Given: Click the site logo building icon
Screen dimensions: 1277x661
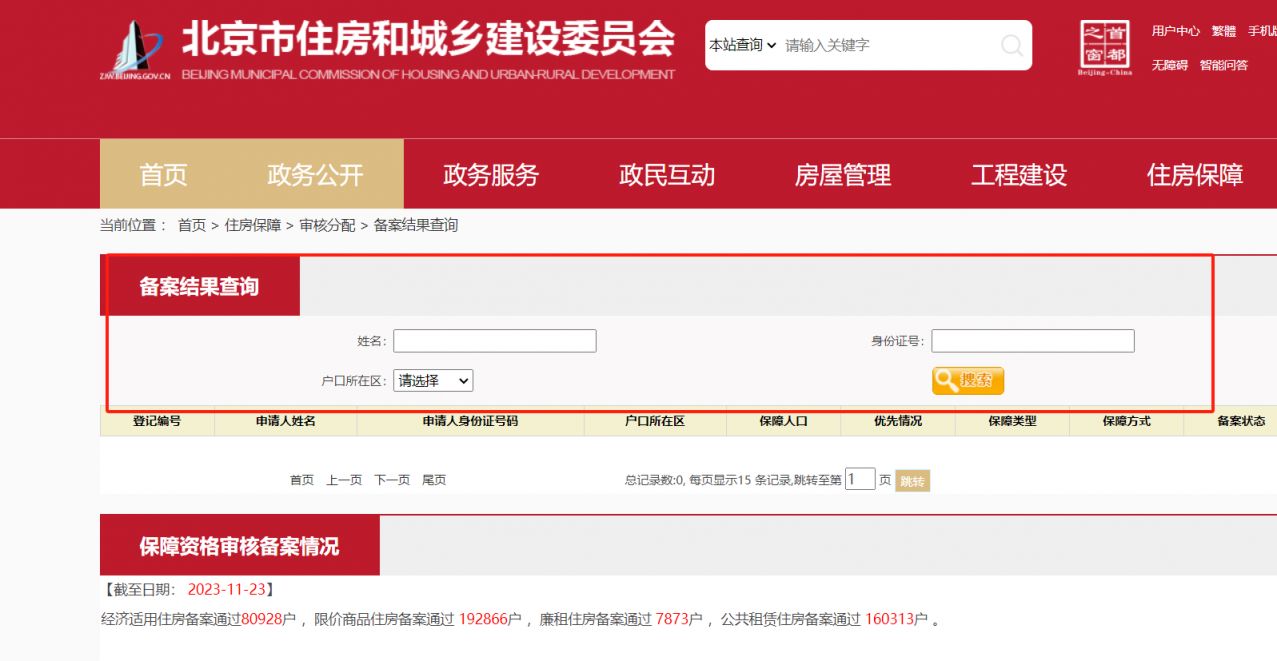Looking at the screenshot, I should pyautogui.click(x=135, y=50).
